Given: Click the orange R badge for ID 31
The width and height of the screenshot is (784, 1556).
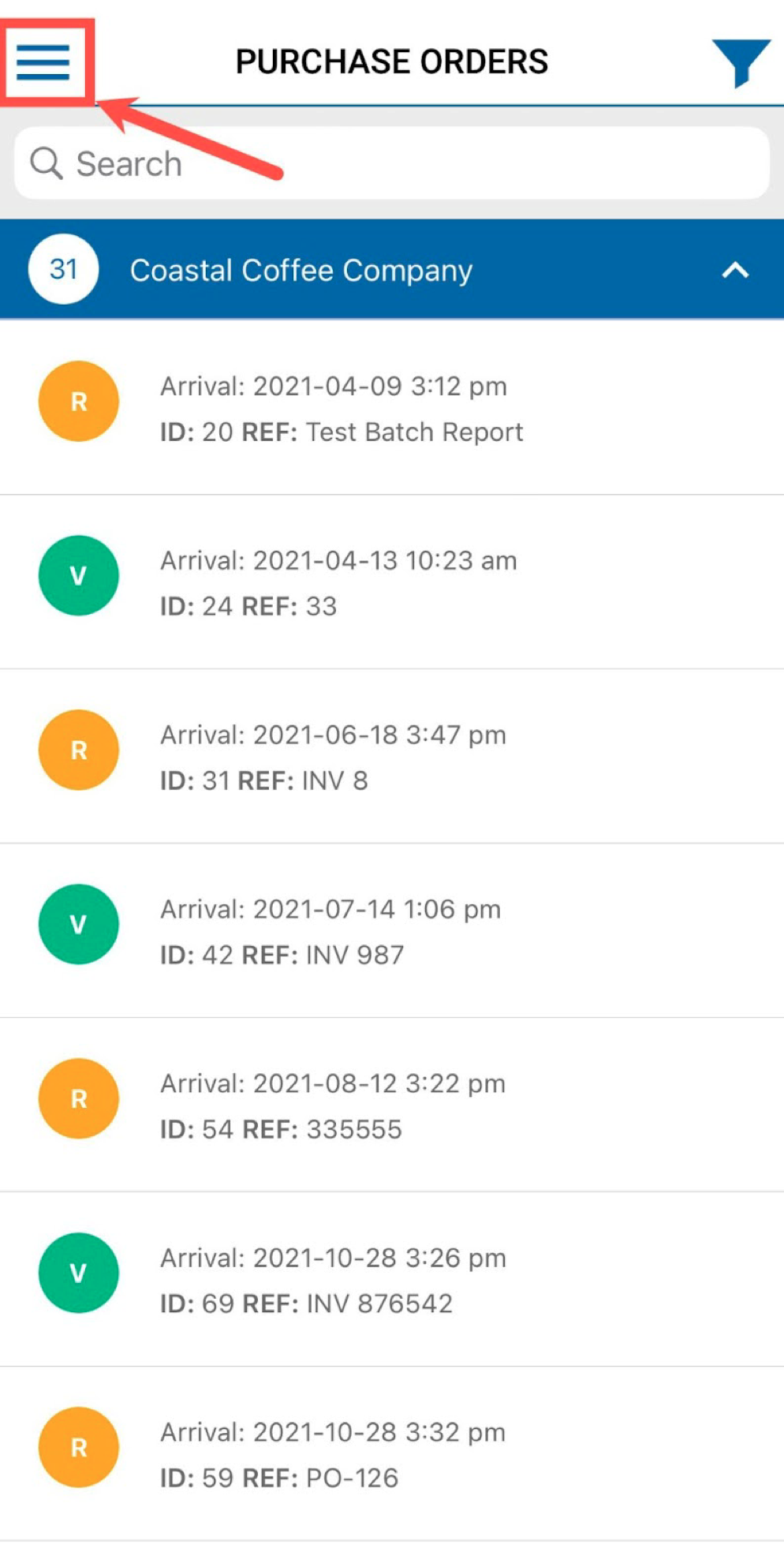Looking at the screenshot, I should pos(79,750).
